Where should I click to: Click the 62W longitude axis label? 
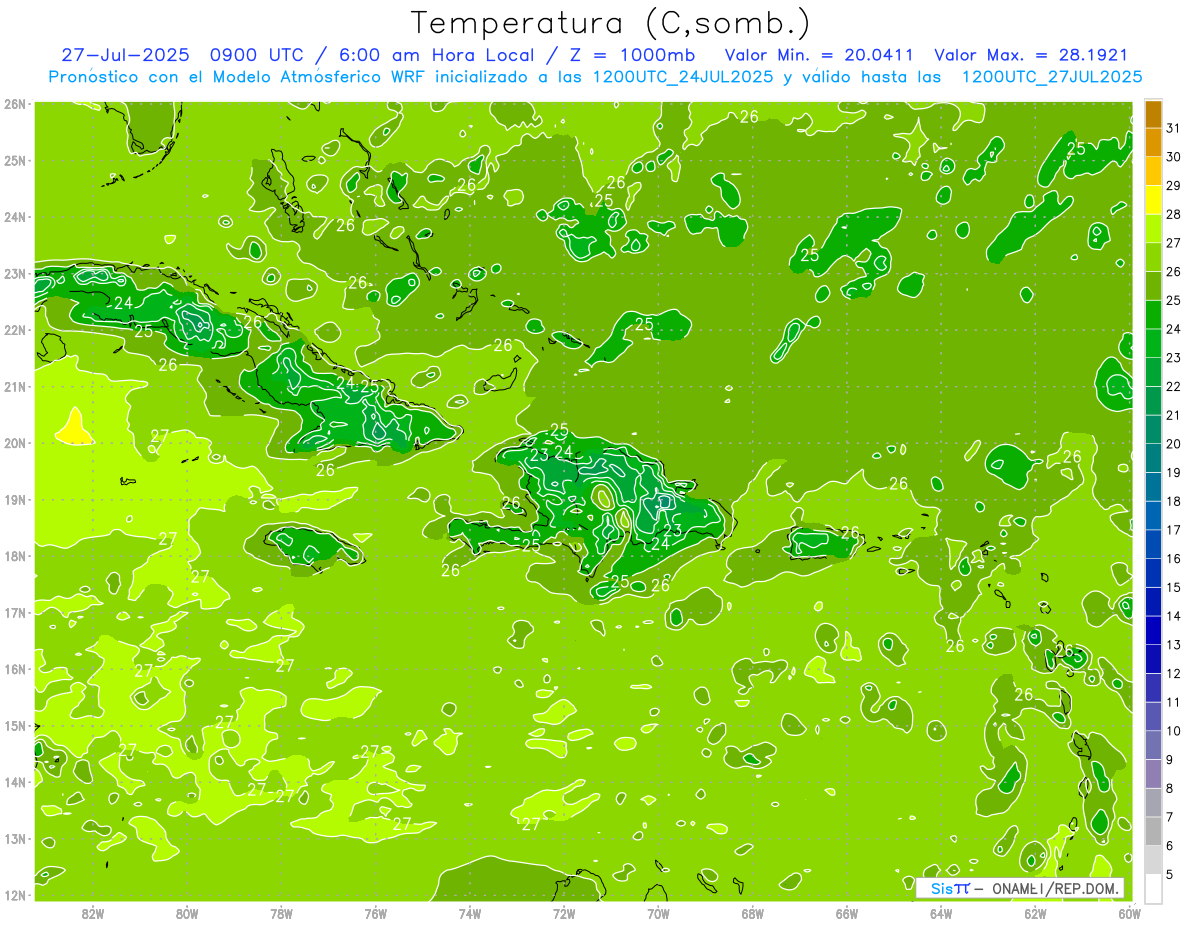click(1035, 912)
